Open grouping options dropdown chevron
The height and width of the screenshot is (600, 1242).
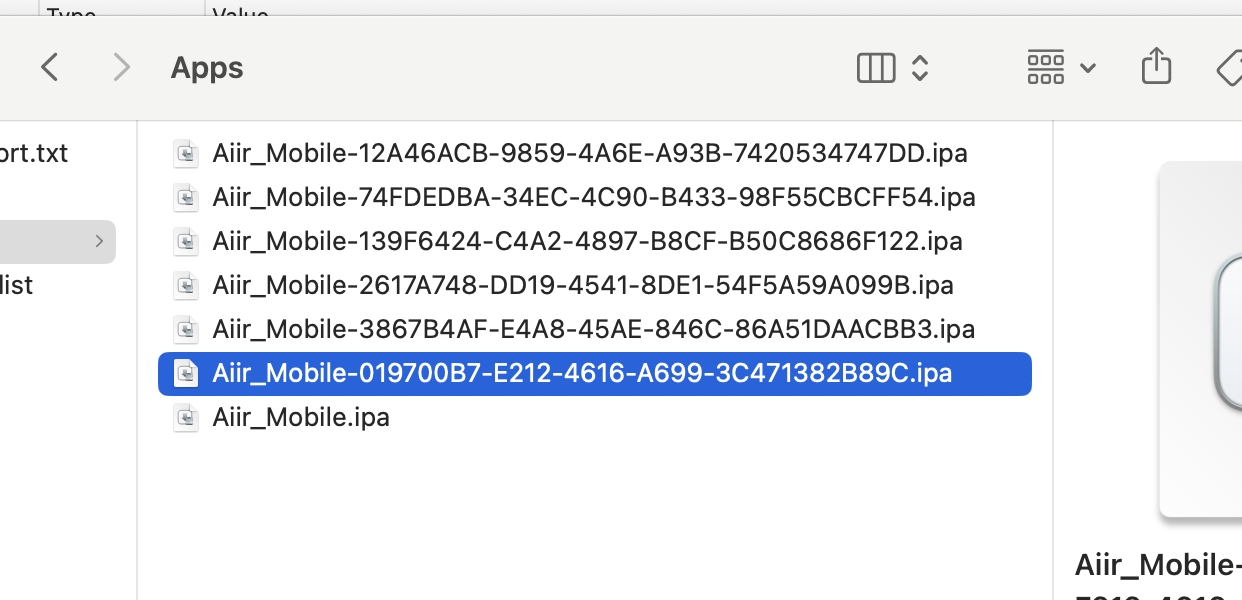[x=1088, y=69]
